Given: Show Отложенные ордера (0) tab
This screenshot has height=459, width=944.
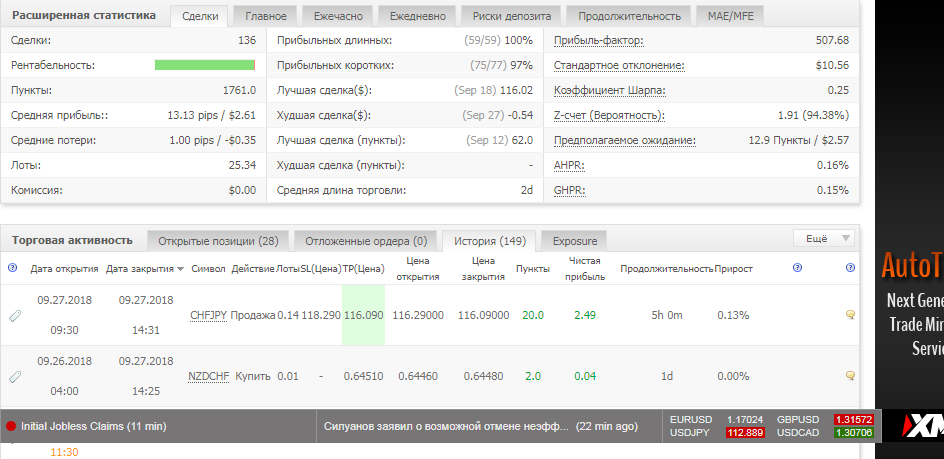Looking at the screenshot, I should point(366,241).
